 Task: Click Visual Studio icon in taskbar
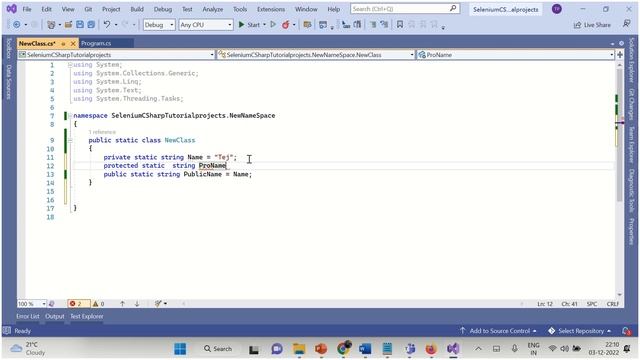click(x=453, y=349)
